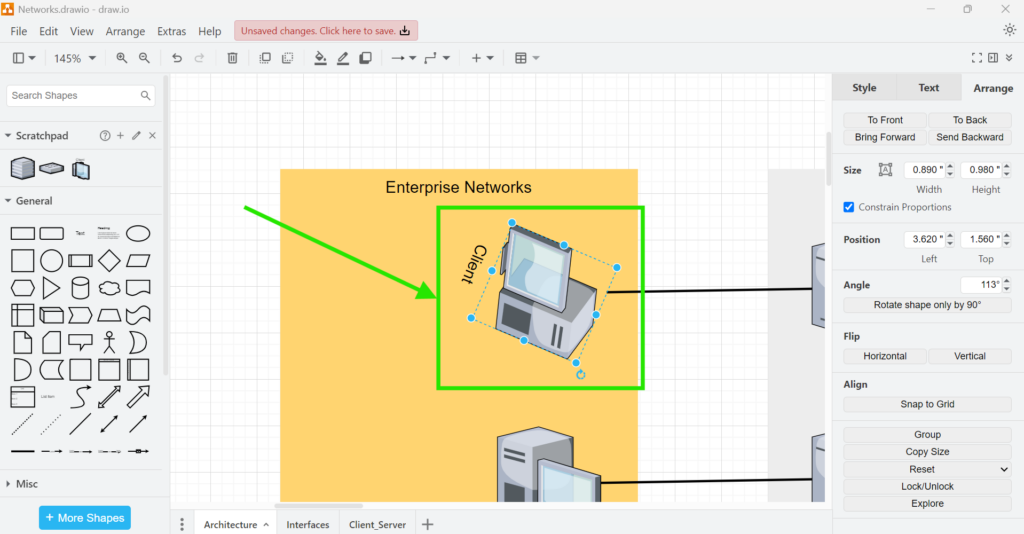Select the Actor stick figure shape
Screen dimensions: 1024x534
pos(109,342)
